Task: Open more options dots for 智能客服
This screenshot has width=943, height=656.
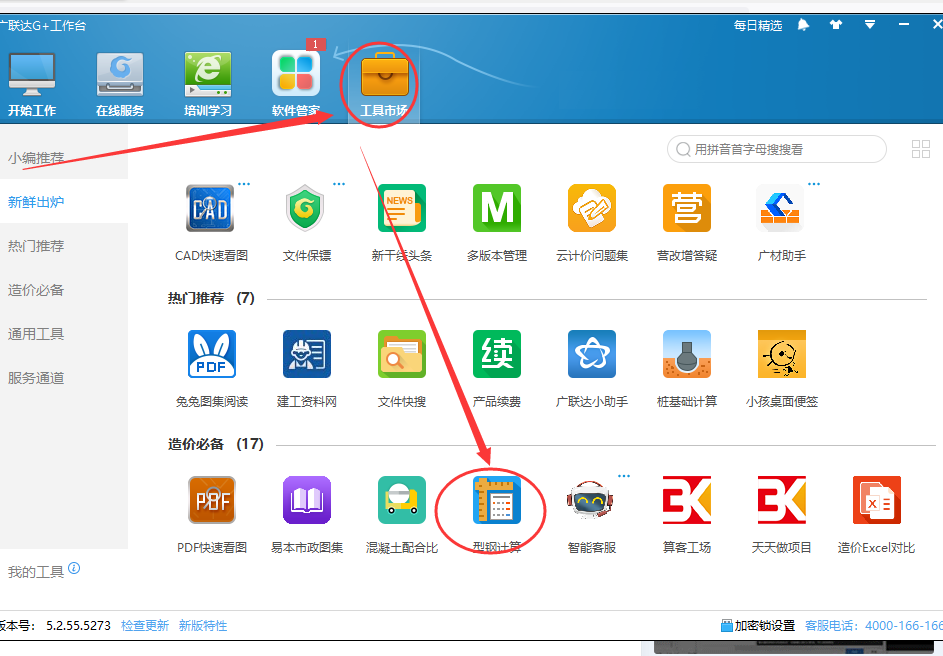Action: click(624, 476)
